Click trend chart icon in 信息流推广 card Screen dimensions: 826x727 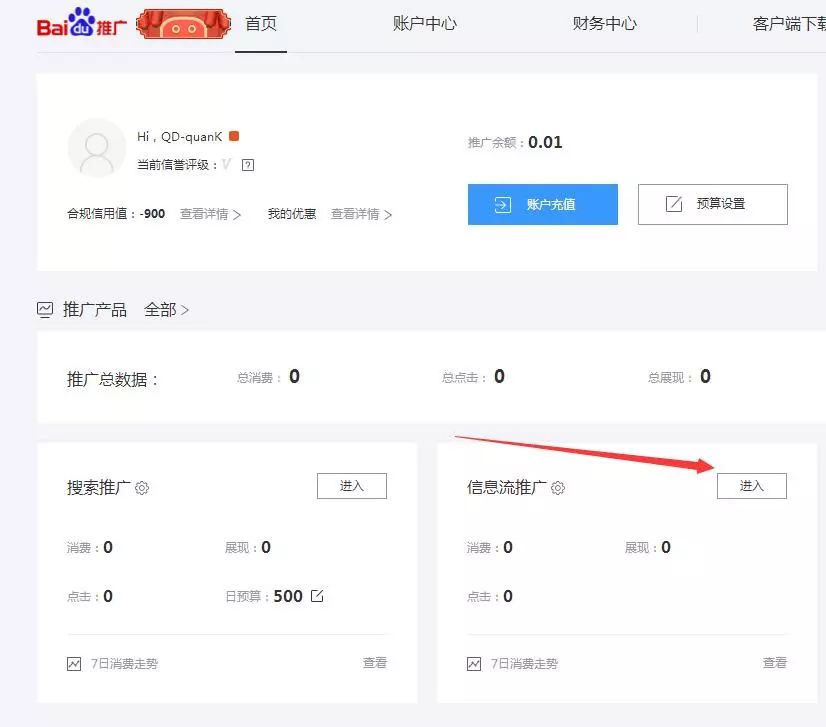point(474,664)
